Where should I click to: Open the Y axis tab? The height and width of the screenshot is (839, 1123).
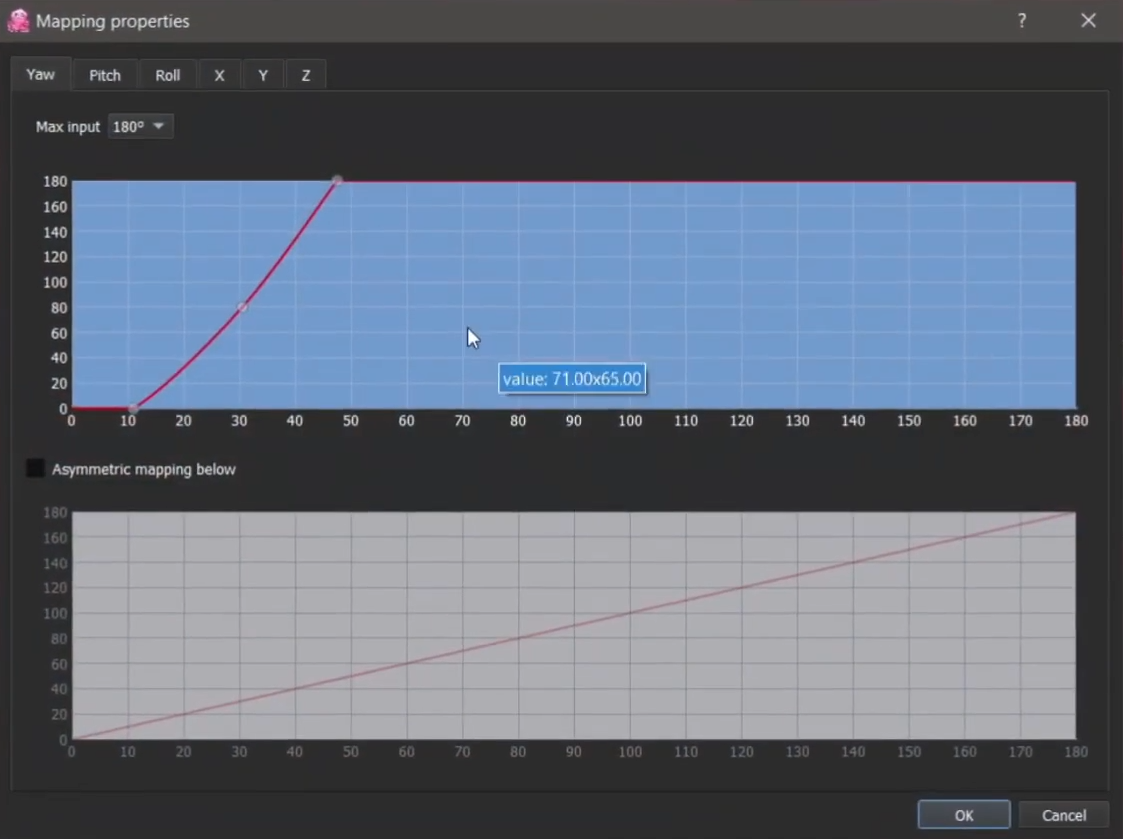coord(263,75)
